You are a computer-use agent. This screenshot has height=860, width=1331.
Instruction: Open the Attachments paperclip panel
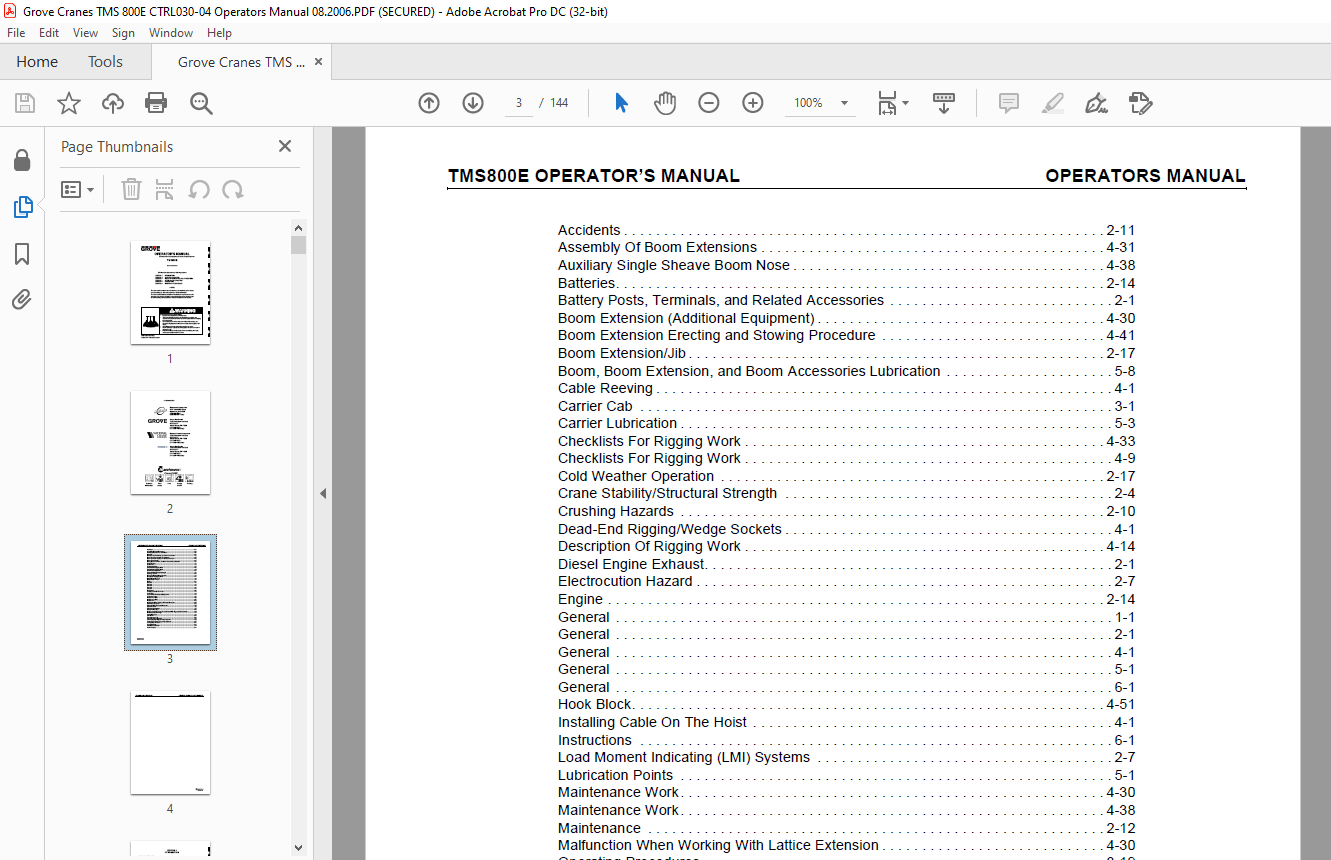[22, 300]
